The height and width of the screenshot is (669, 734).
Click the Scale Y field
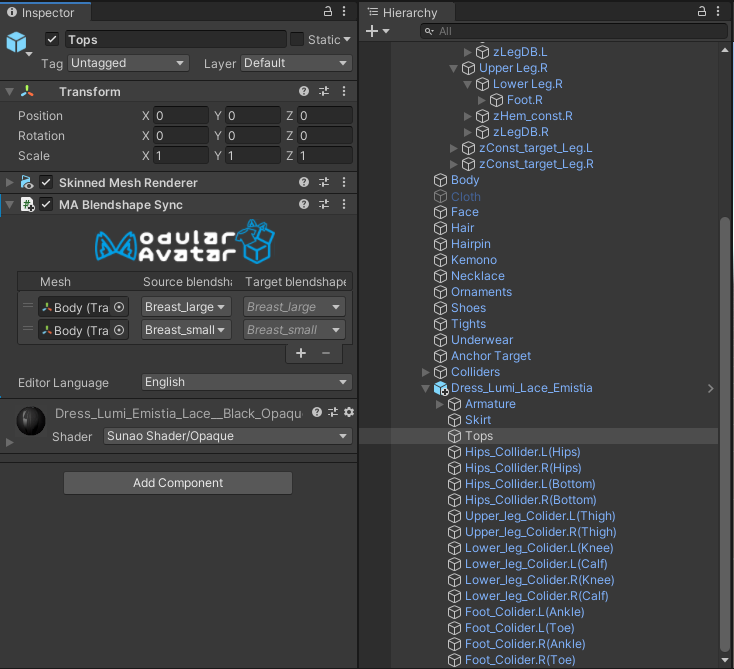(253, 155)
